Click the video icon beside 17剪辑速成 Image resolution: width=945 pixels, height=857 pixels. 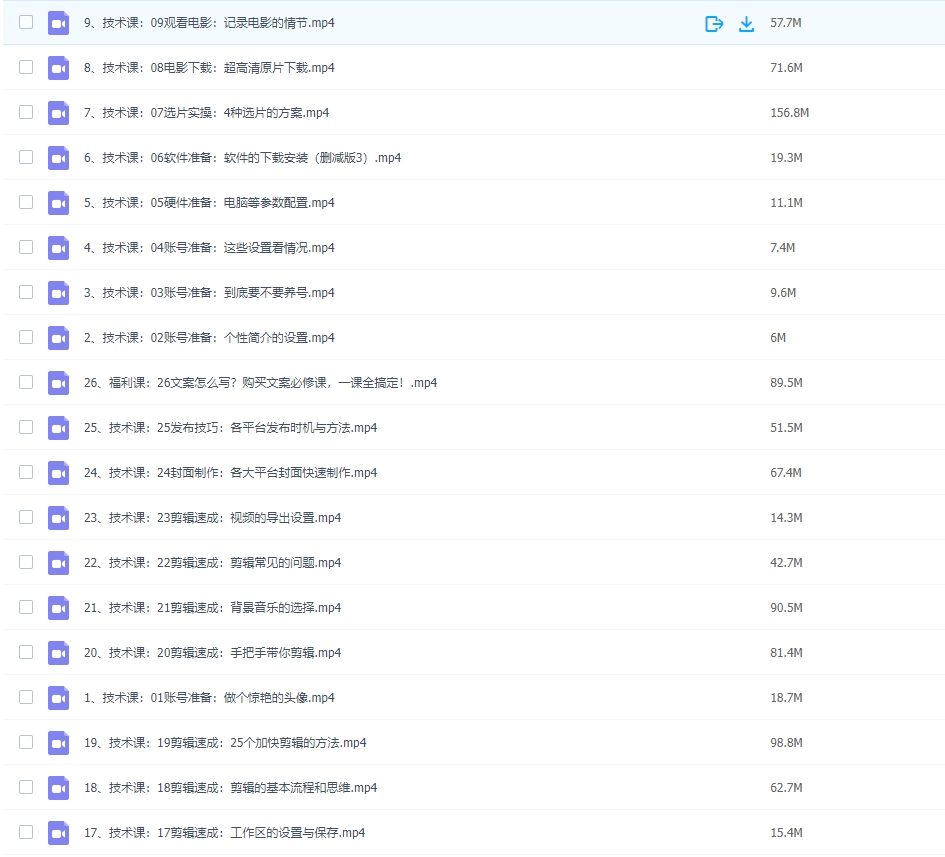[x=58, y=832]
